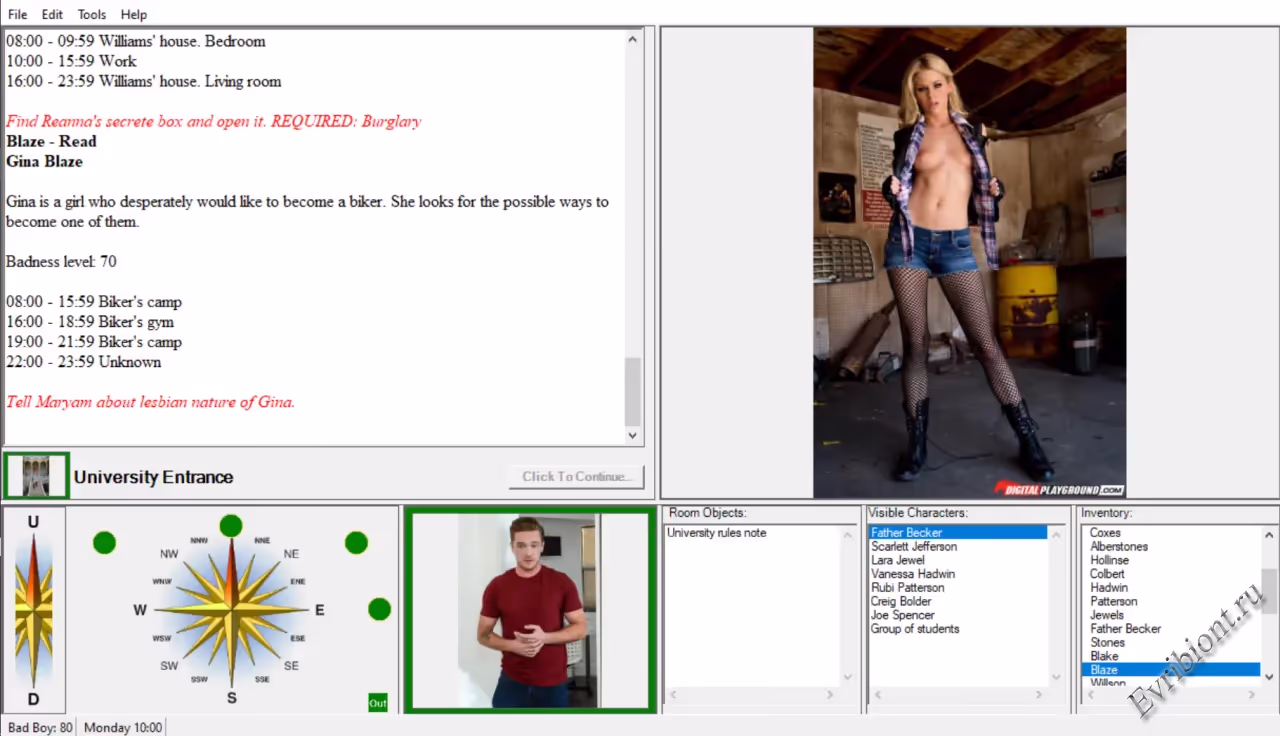Click the S point on the compass rose
1280x736 pixels.
[231, 697]
